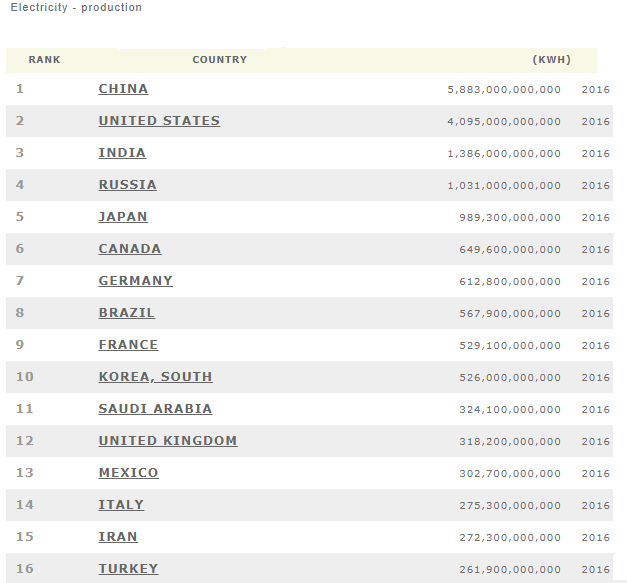Click the COUNTRY column header
Screen dimensions: 627x583
(219, 60)
